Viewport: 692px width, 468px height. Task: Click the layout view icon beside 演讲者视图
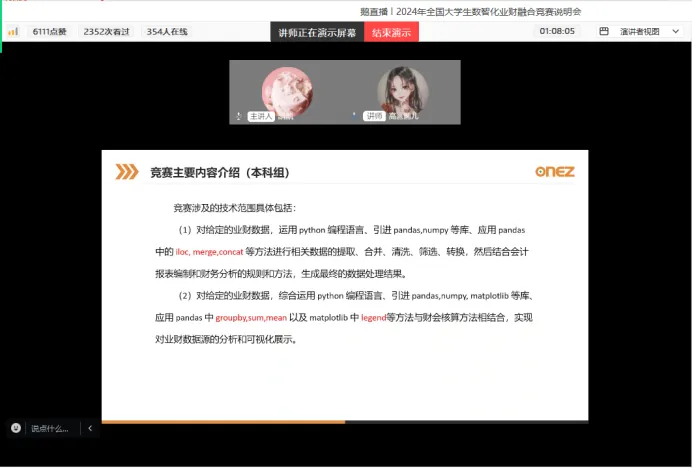pos(604,31)
